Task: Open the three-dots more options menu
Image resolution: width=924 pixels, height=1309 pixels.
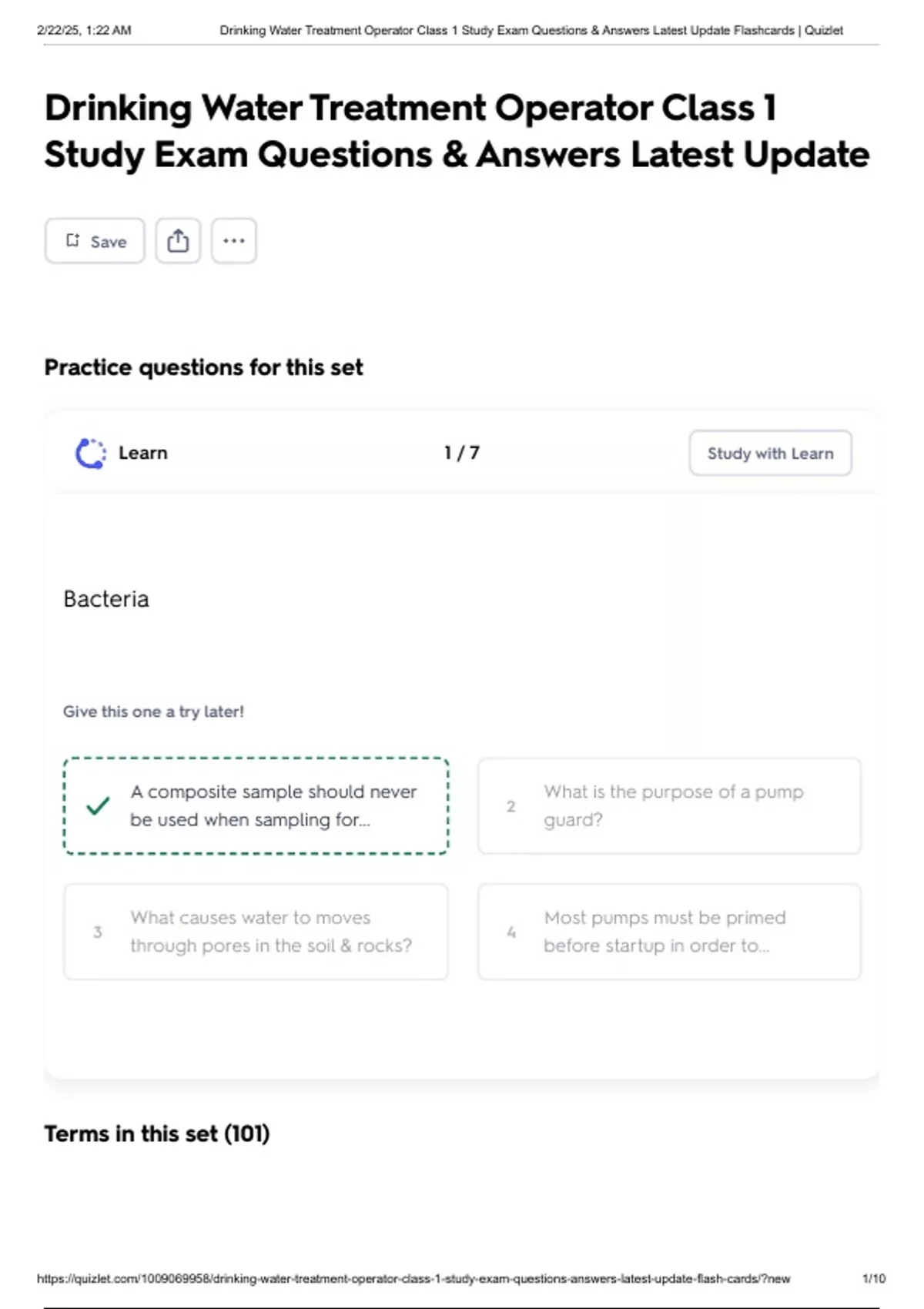Action: pyautogui.click(x=234, y=241)
